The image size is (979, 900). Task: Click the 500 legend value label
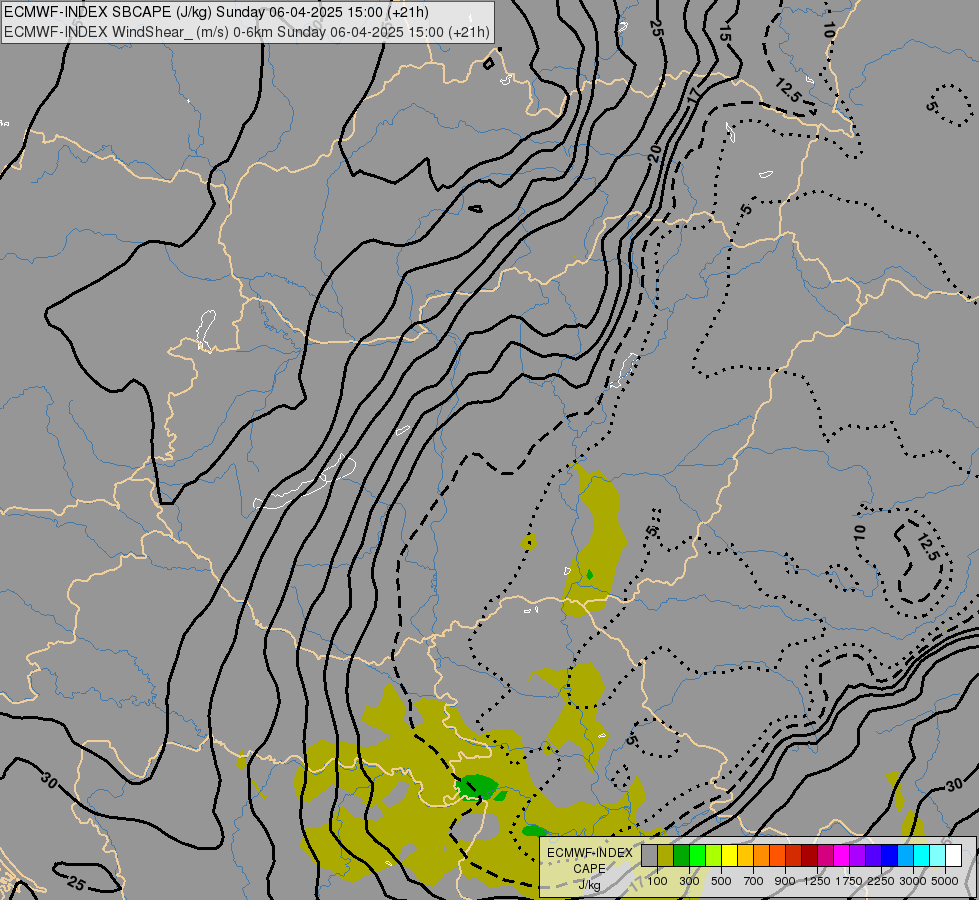pyautogui.click(x=721, y=881)
